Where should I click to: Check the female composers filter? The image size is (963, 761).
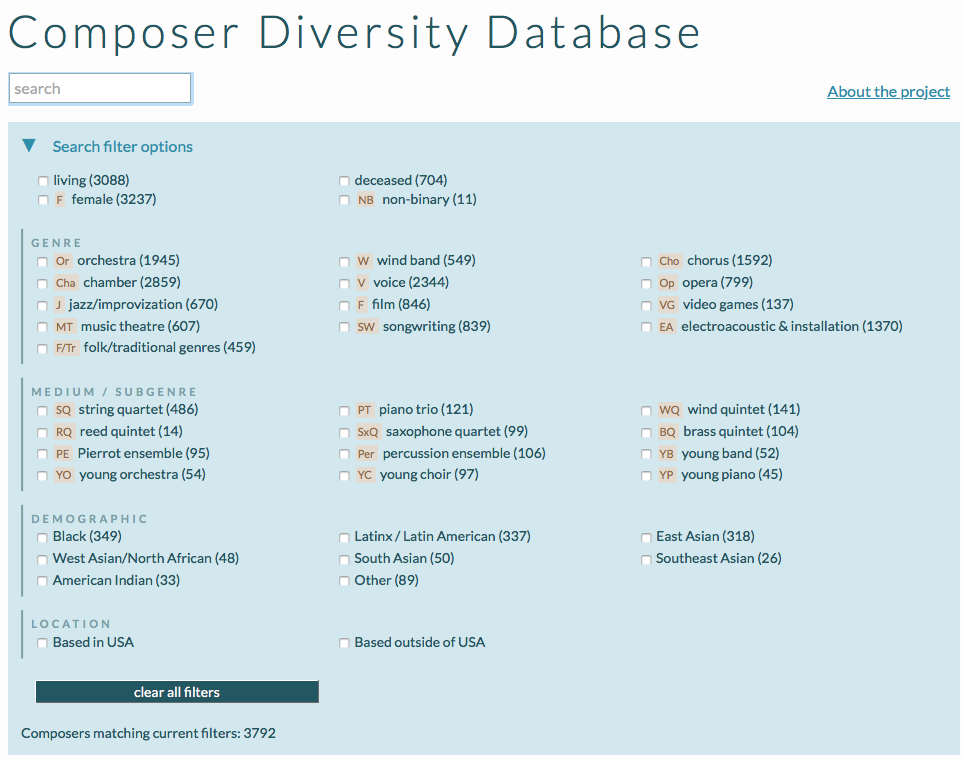pos(41,199)
